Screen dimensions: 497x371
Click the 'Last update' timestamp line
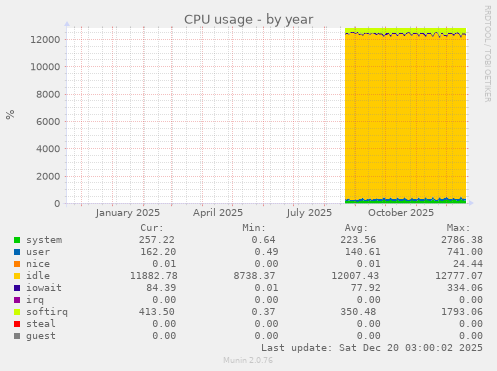[x=372, y=348]
